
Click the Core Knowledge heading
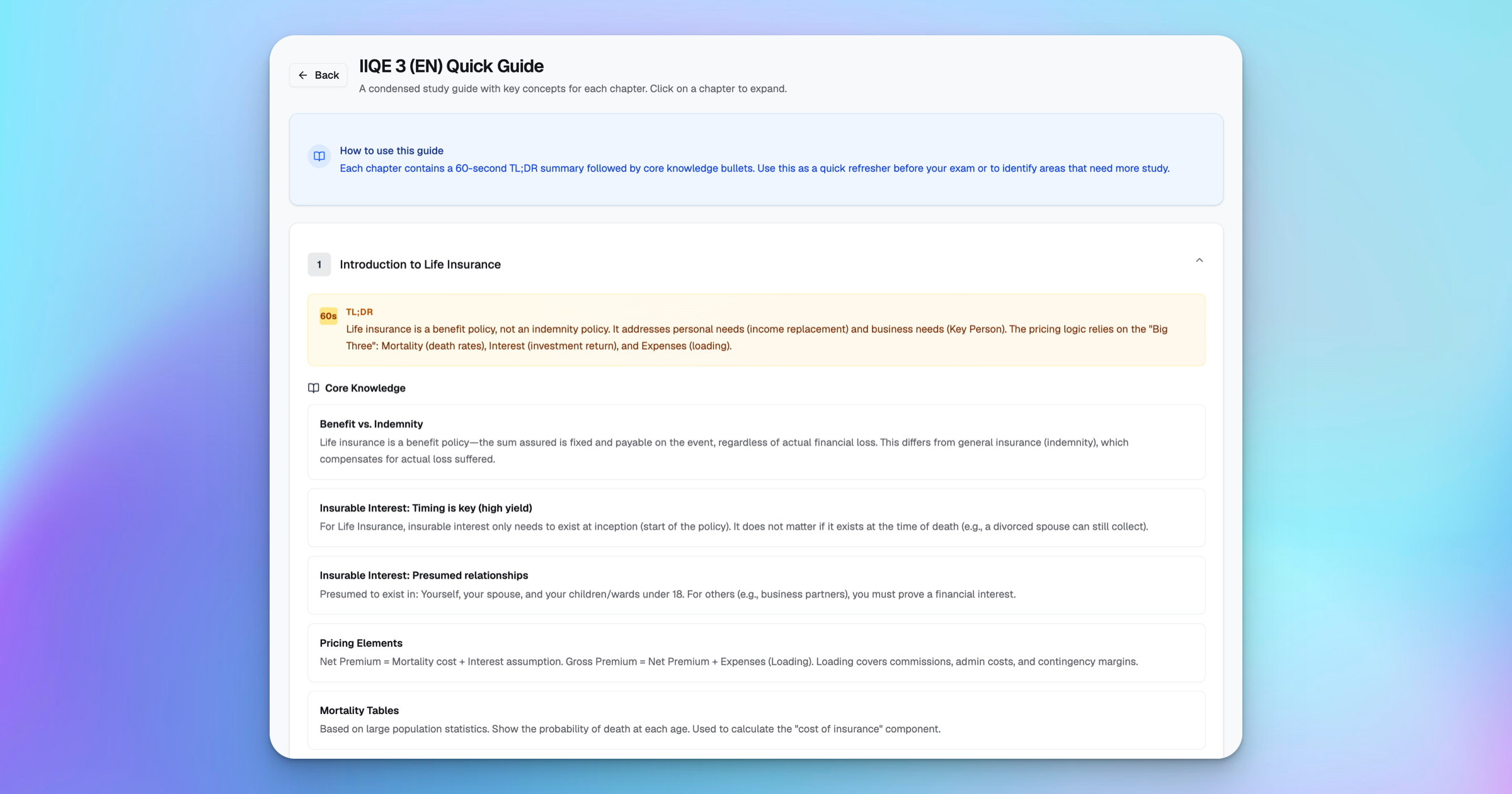tap(365, 388)
